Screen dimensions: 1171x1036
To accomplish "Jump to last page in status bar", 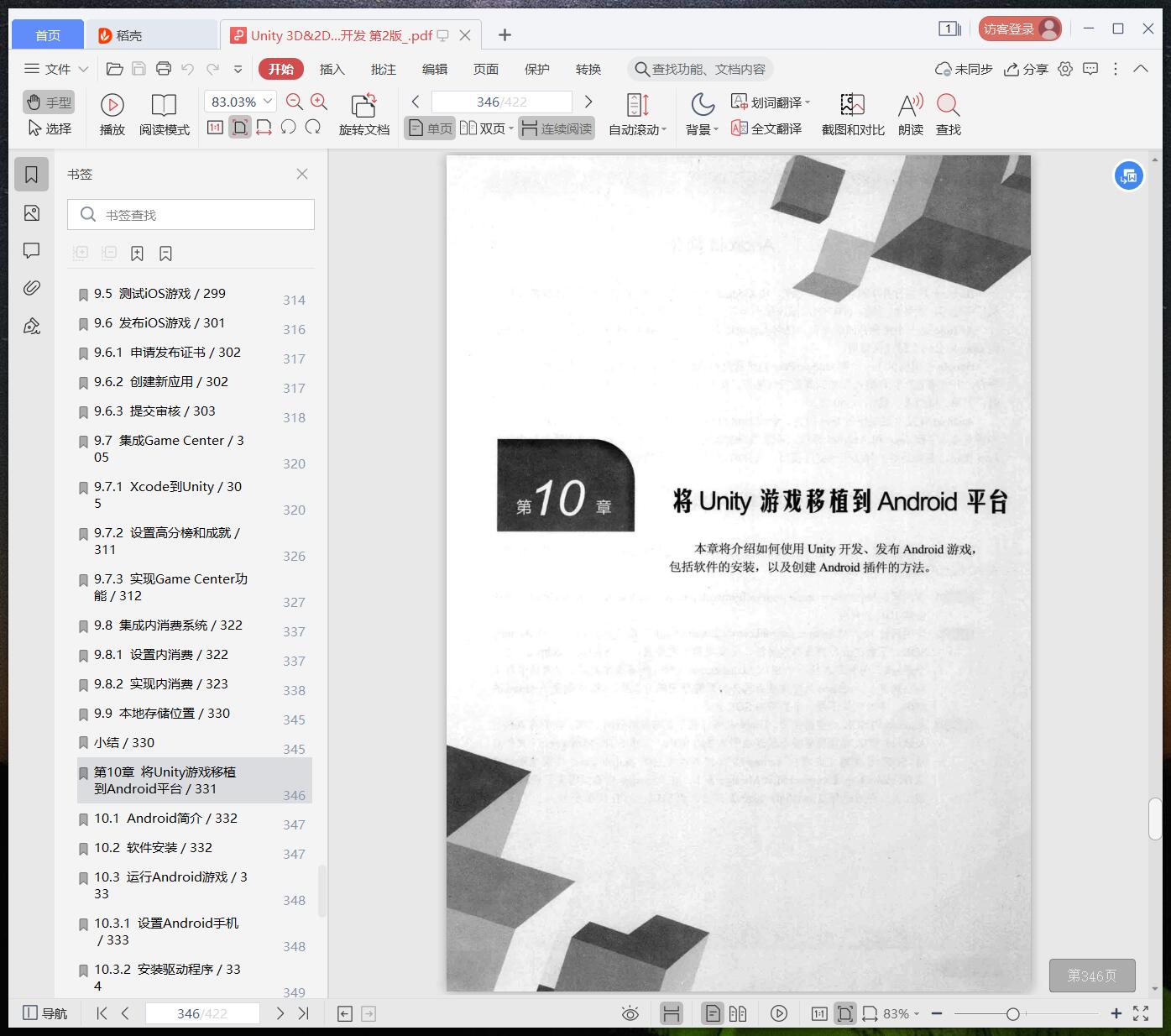I will click(304, 1013).
